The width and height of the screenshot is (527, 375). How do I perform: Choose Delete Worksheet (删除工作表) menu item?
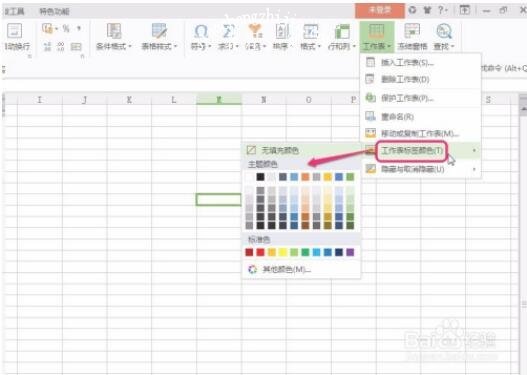click(420, 80)
